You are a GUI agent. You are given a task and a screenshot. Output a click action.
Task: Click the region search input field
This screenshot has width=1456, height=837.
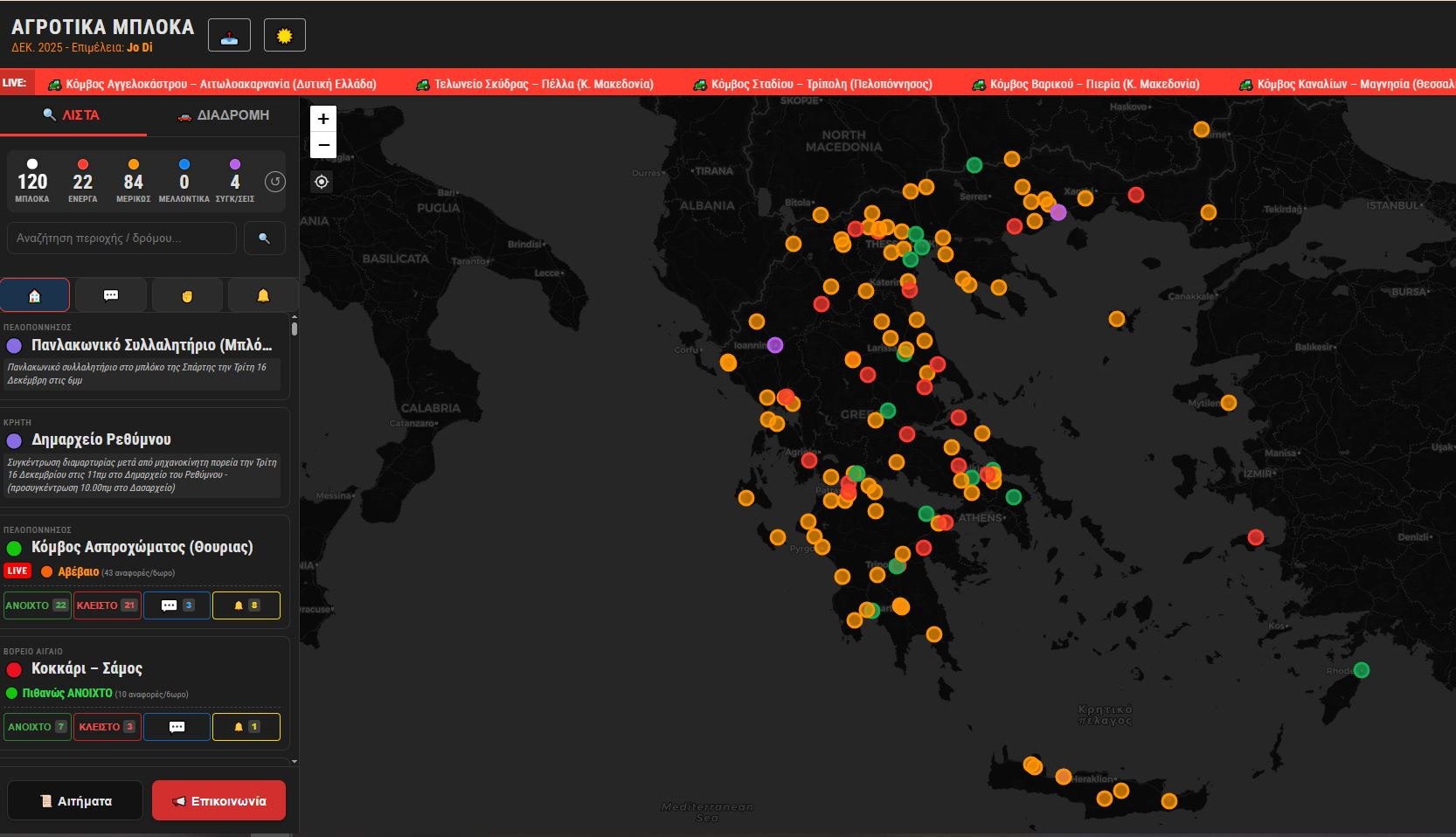click(121, 239)
